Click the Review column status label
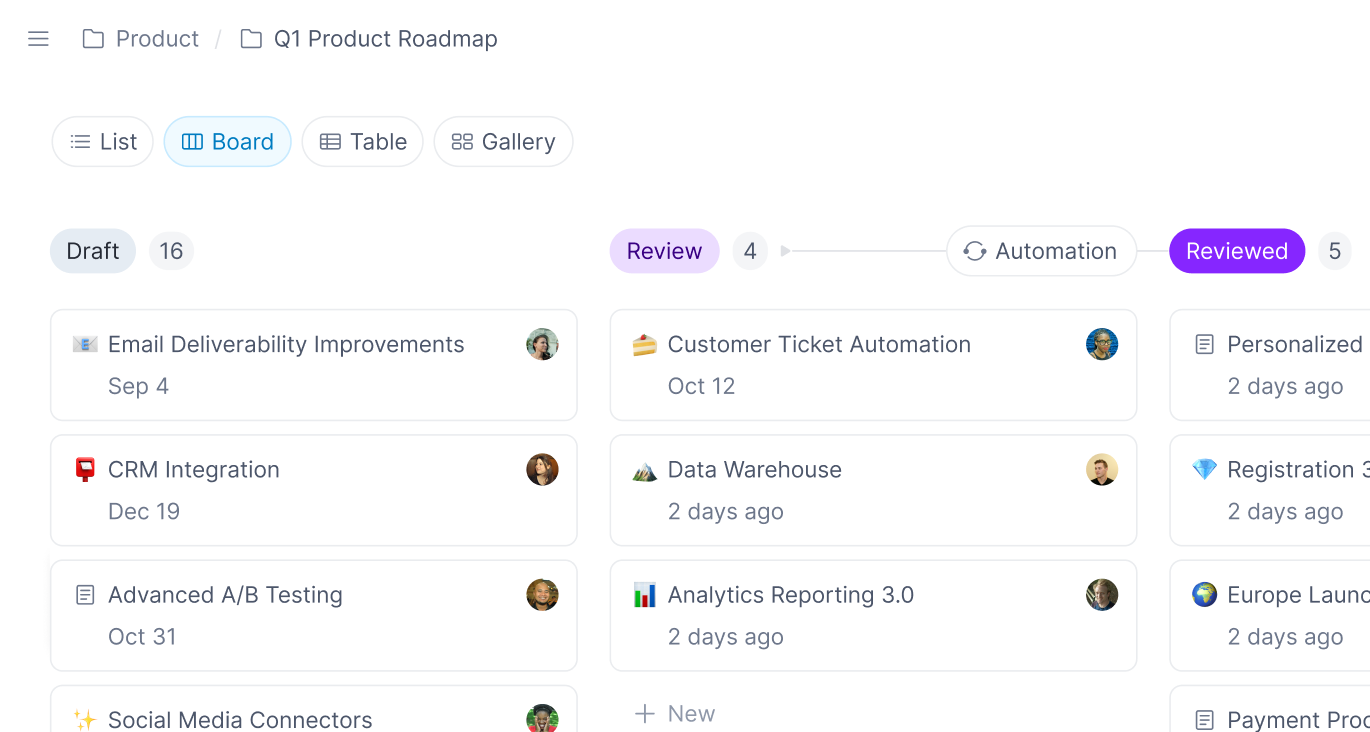This screenshot has width=1370, height=732. [665, 251]
